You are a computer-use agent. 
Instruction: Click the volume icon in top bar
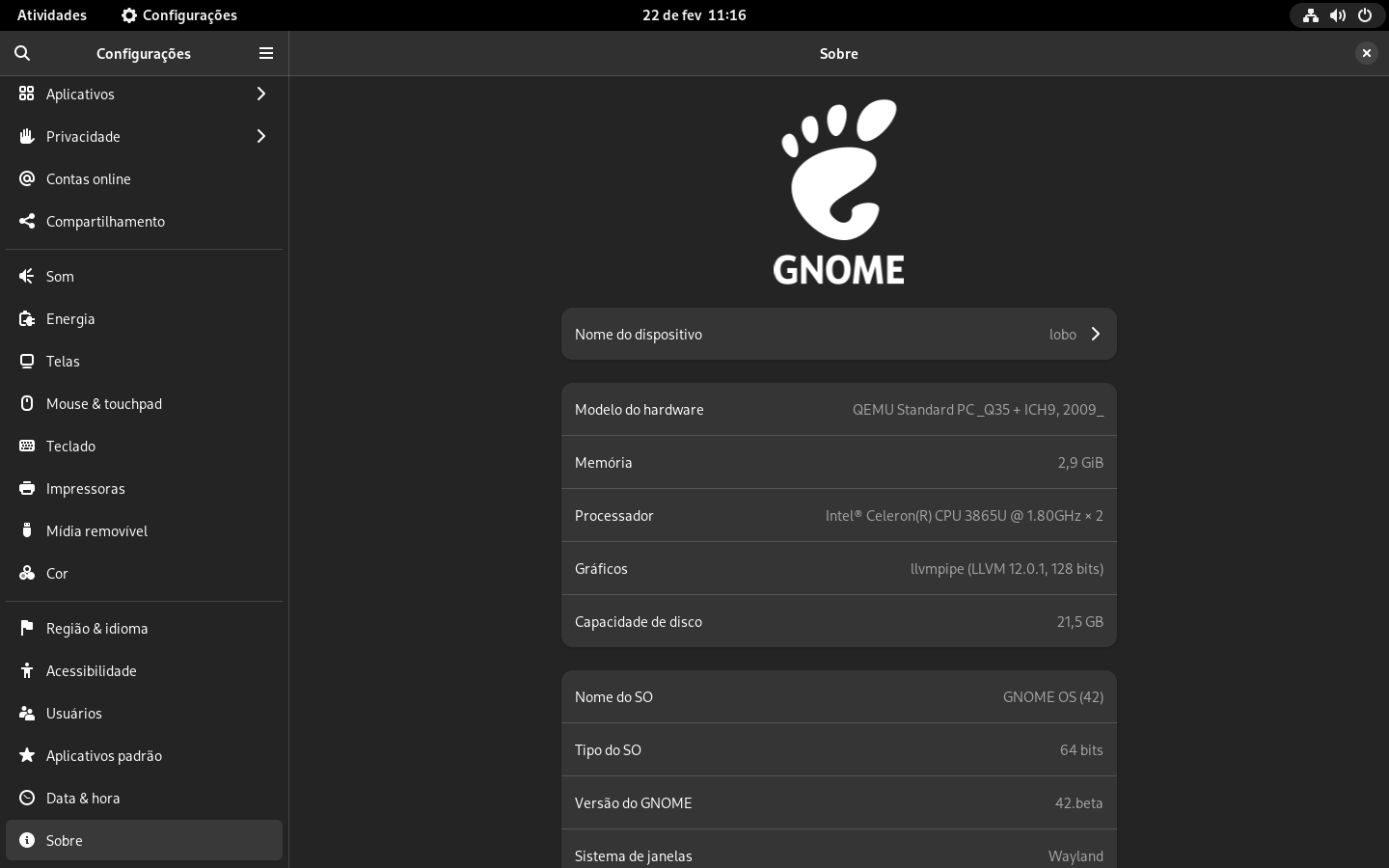1338,15
